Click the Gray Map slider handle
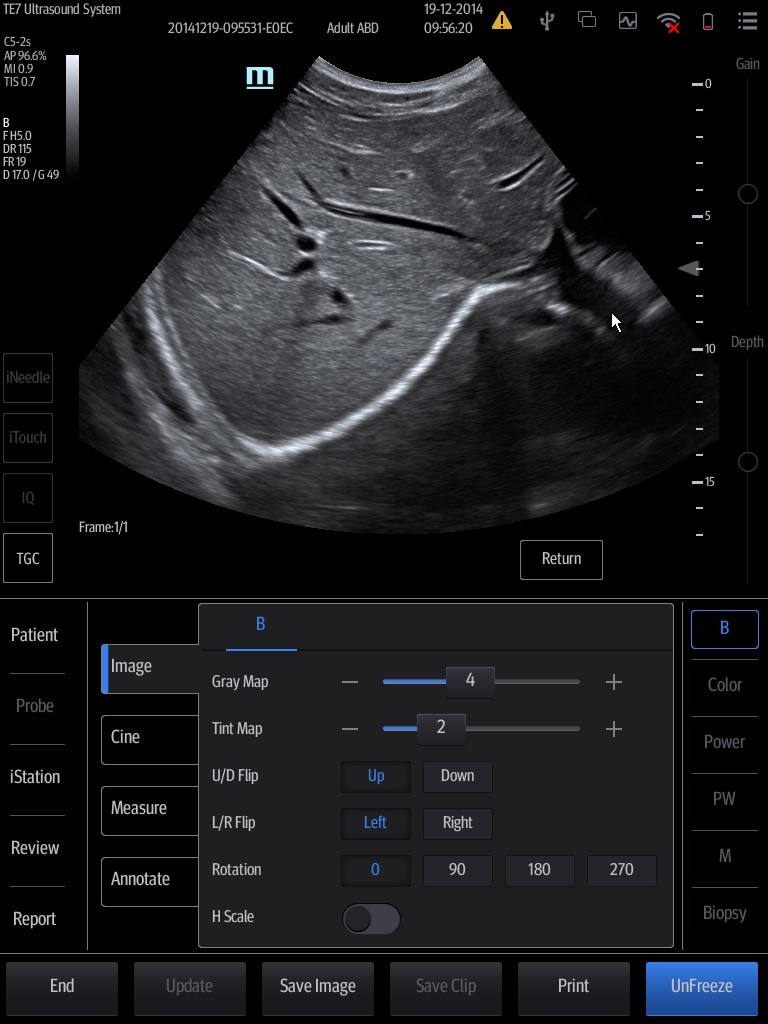This screenshot has width=768, height=1024. [x=470, y=681]
